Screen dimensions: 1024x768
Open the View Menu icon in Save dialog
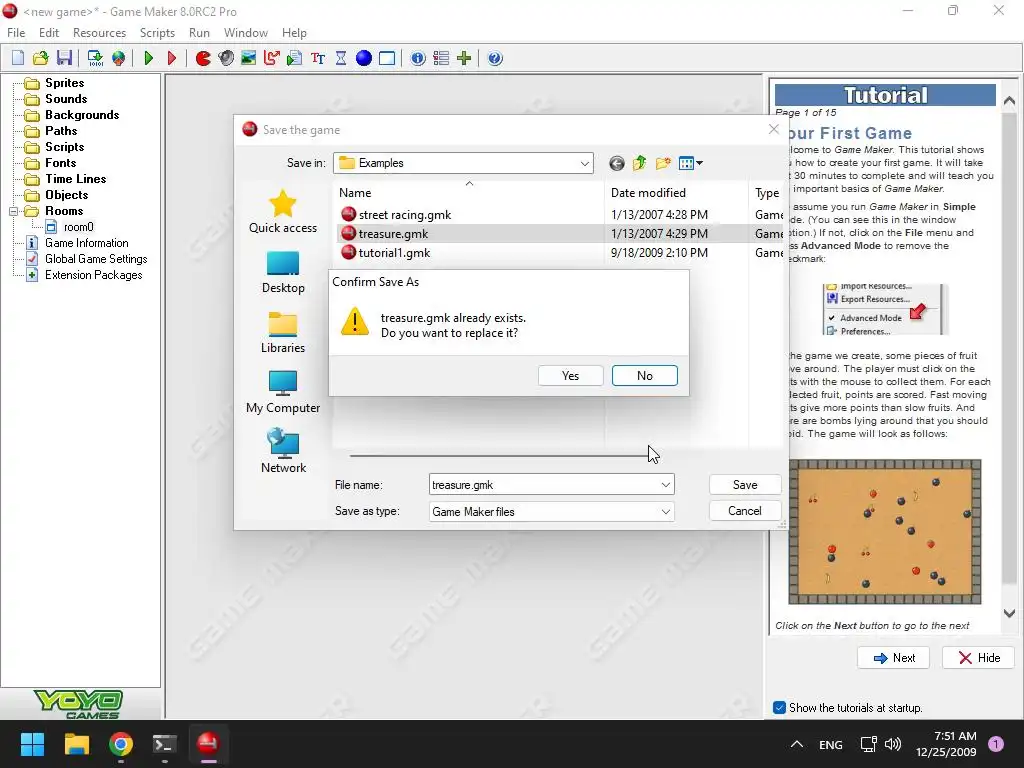click(x=690, y=163)
